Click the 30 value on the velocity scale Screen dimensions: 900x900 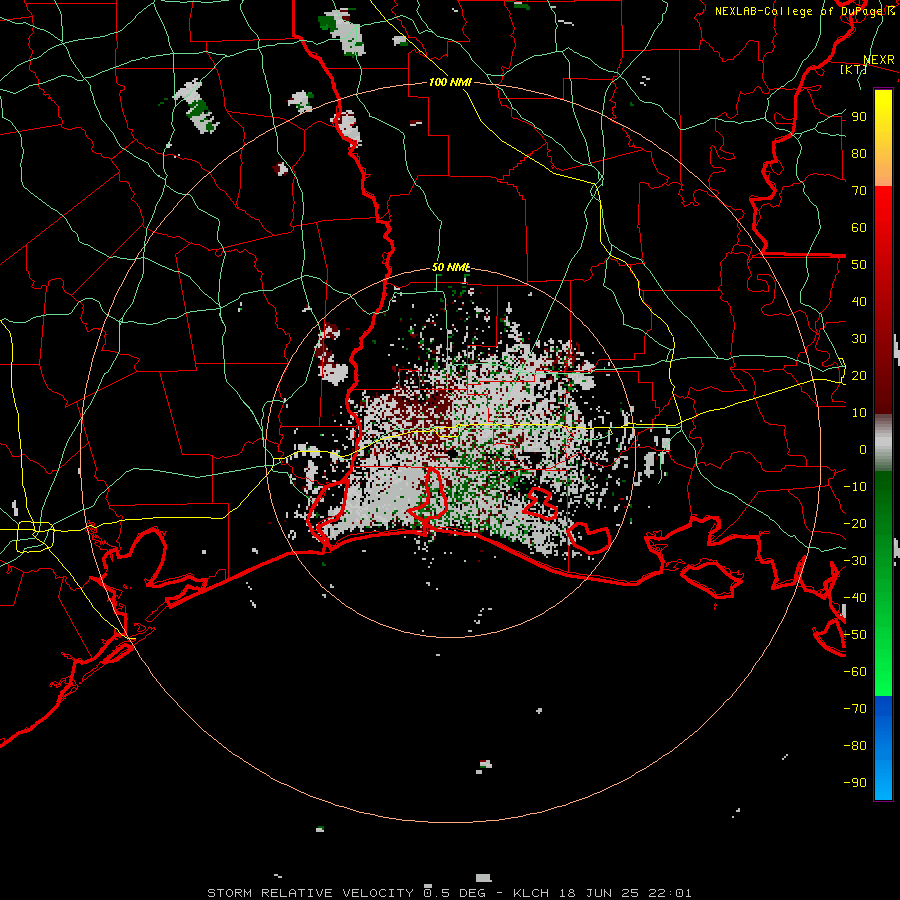coord(859,339)
